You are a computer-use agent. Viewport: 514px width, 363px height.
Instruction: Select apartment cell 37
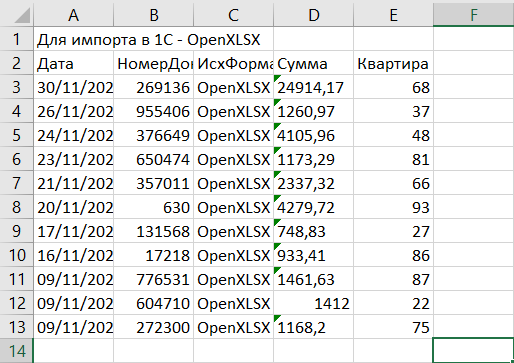(x=393, y=111)
